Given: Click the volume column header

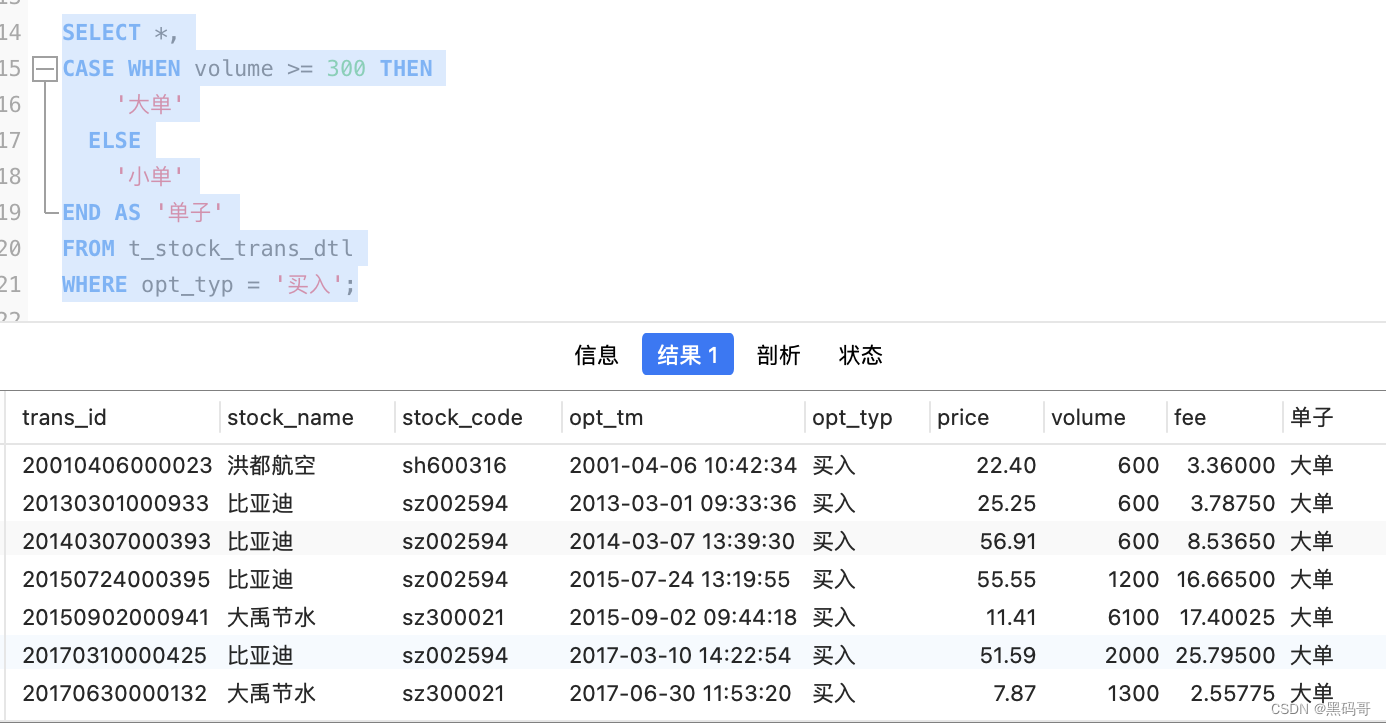Looking at the screenshot, I should coord(1088,418).
